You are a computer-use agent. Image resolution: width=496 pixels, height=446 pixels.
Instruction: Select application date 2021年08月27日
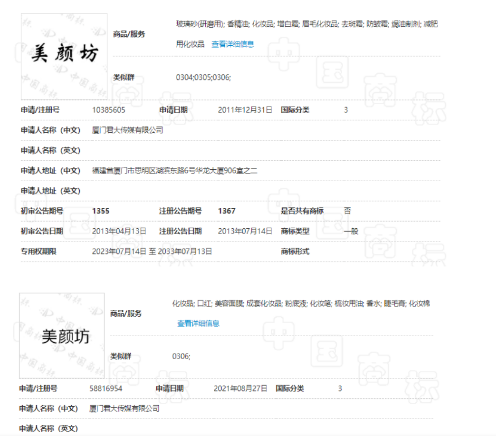(240, 388)
